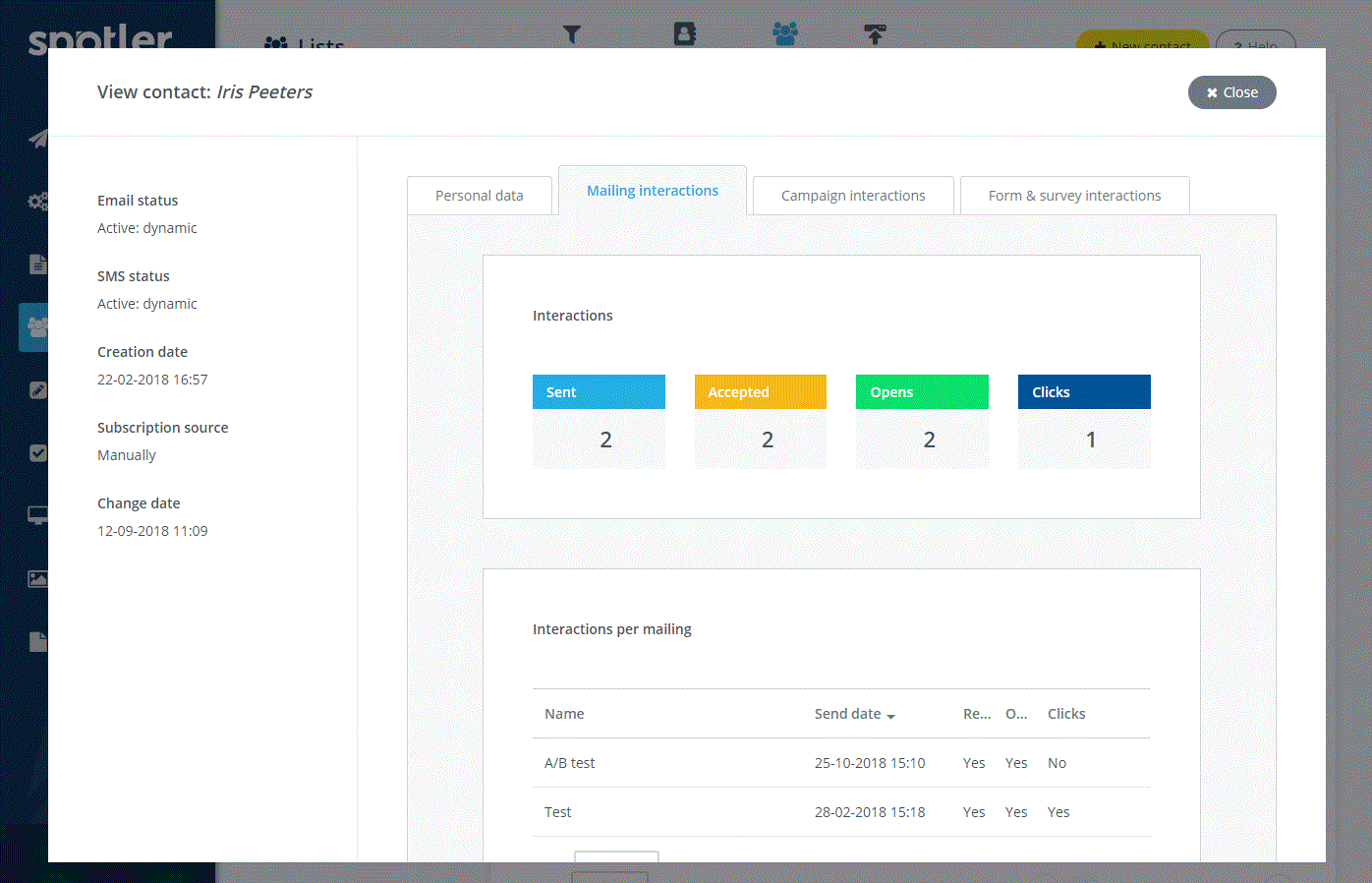Select the Form & survey interactions tab
1372x883 pixels.
pos(1074,196)
